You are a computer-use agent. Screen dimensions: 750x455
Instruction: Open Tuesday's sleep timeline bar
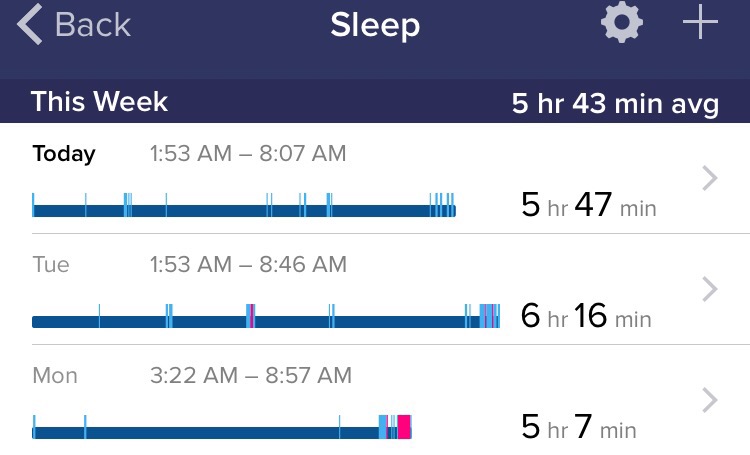pos(265,321)
